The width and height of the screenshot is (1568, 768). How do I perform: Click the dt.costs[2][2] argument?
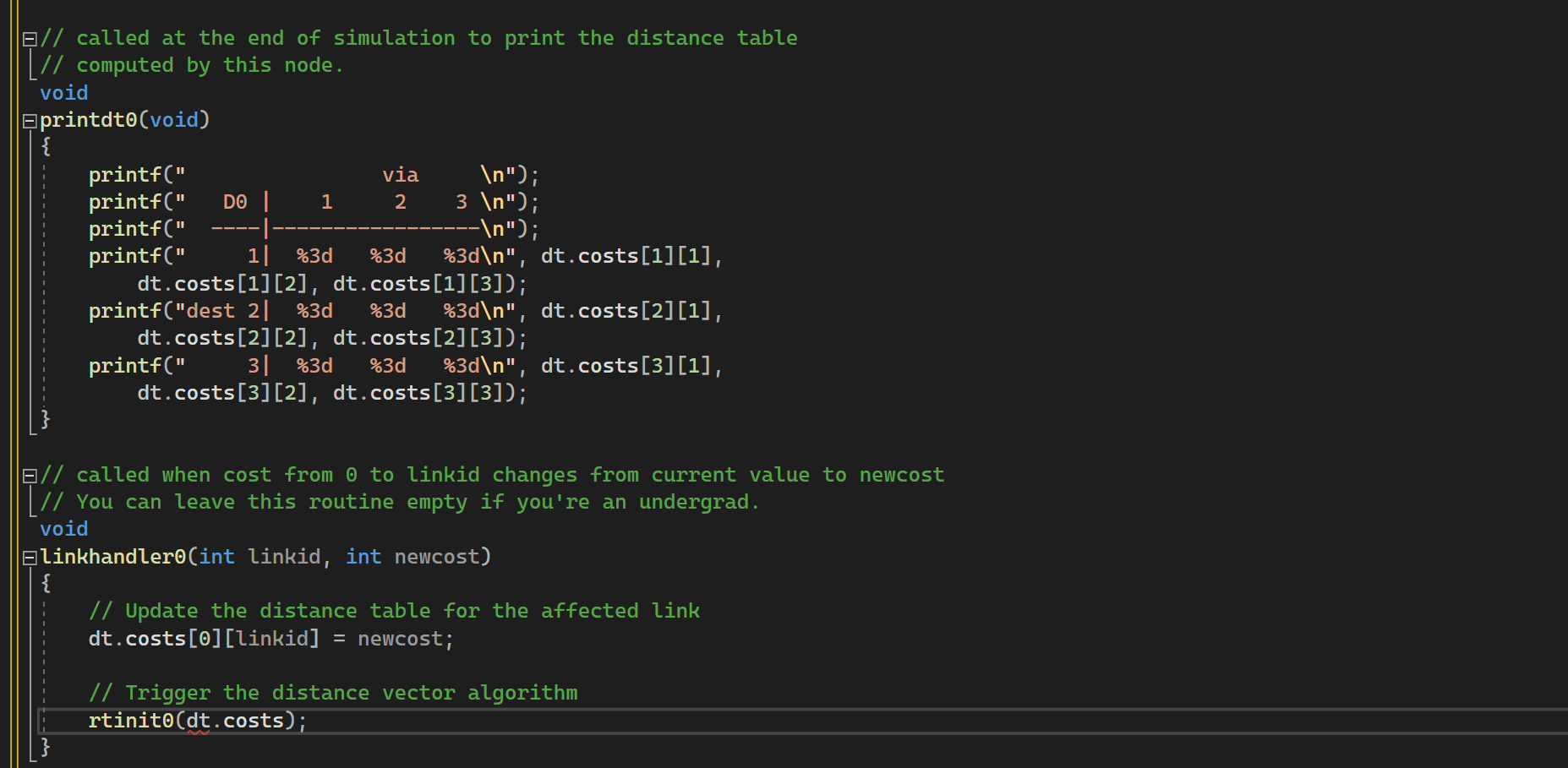[223, 338]
